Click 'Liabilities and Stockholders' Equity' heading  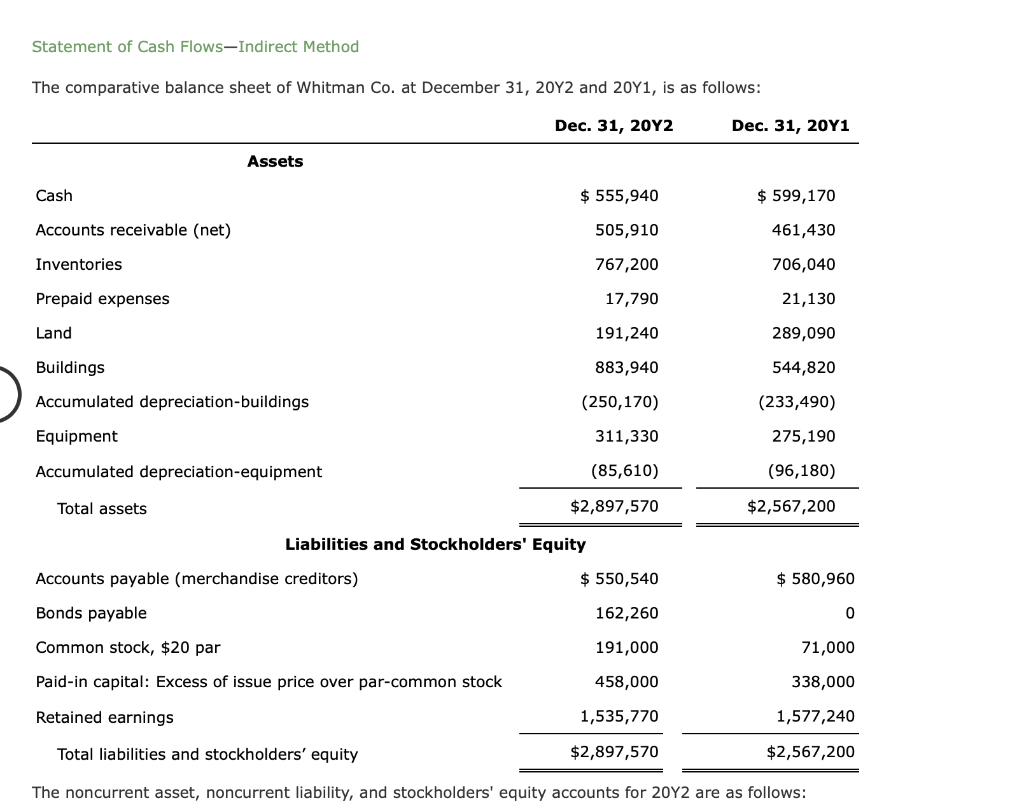click(436, 545)
